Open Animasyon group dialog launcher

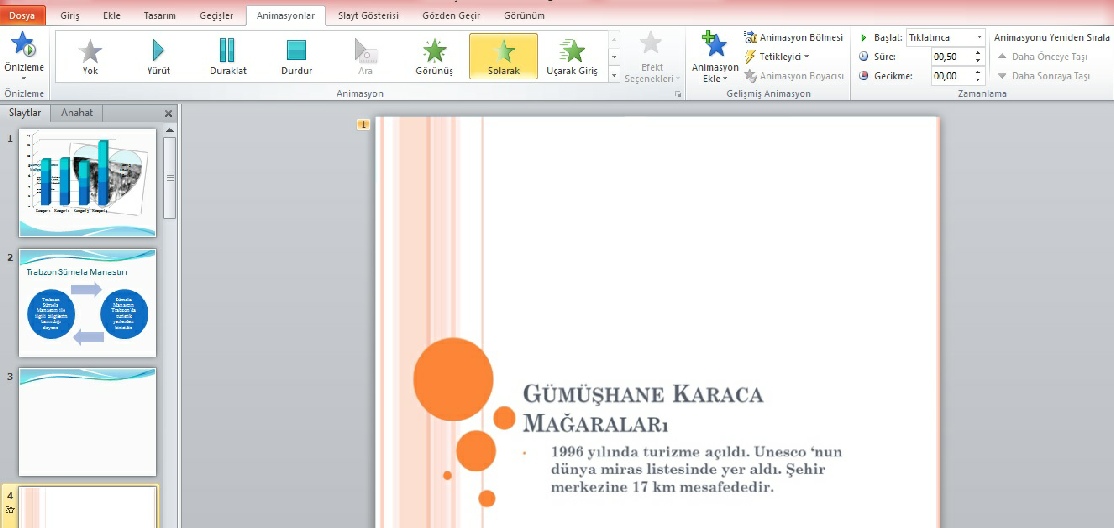[678, 94]
